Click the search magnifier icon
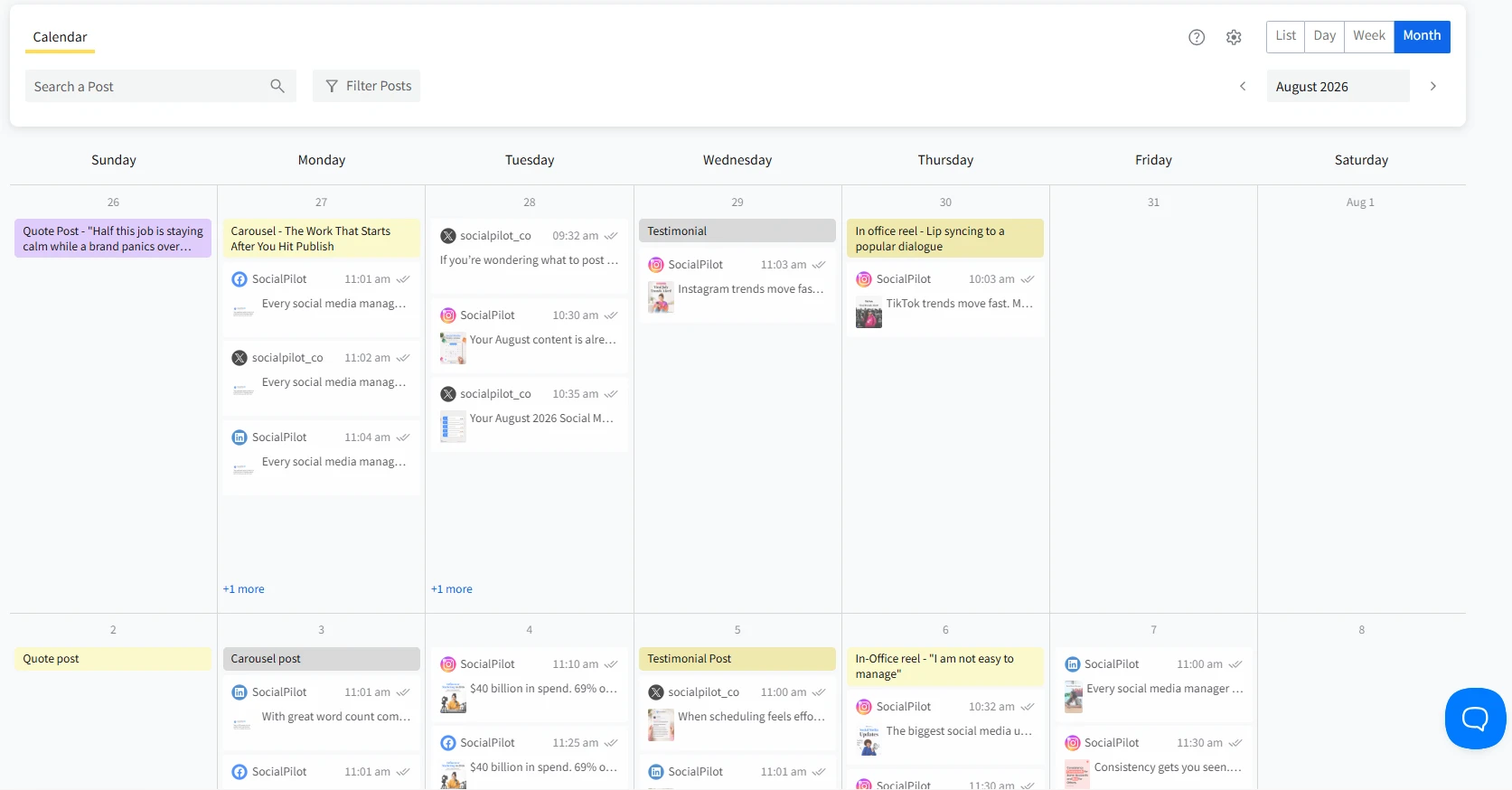1512x790 pixels. 277,86
